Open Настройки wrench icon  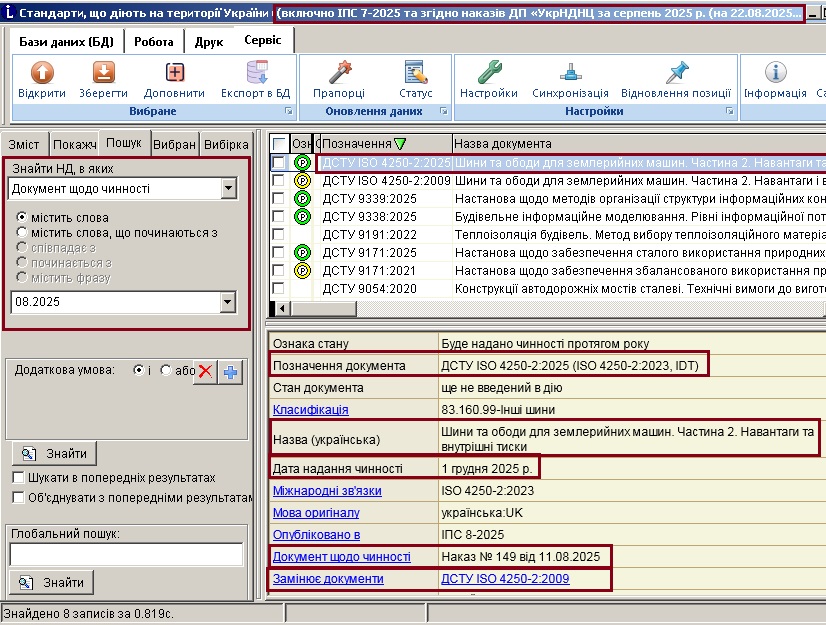click(489, 73)
